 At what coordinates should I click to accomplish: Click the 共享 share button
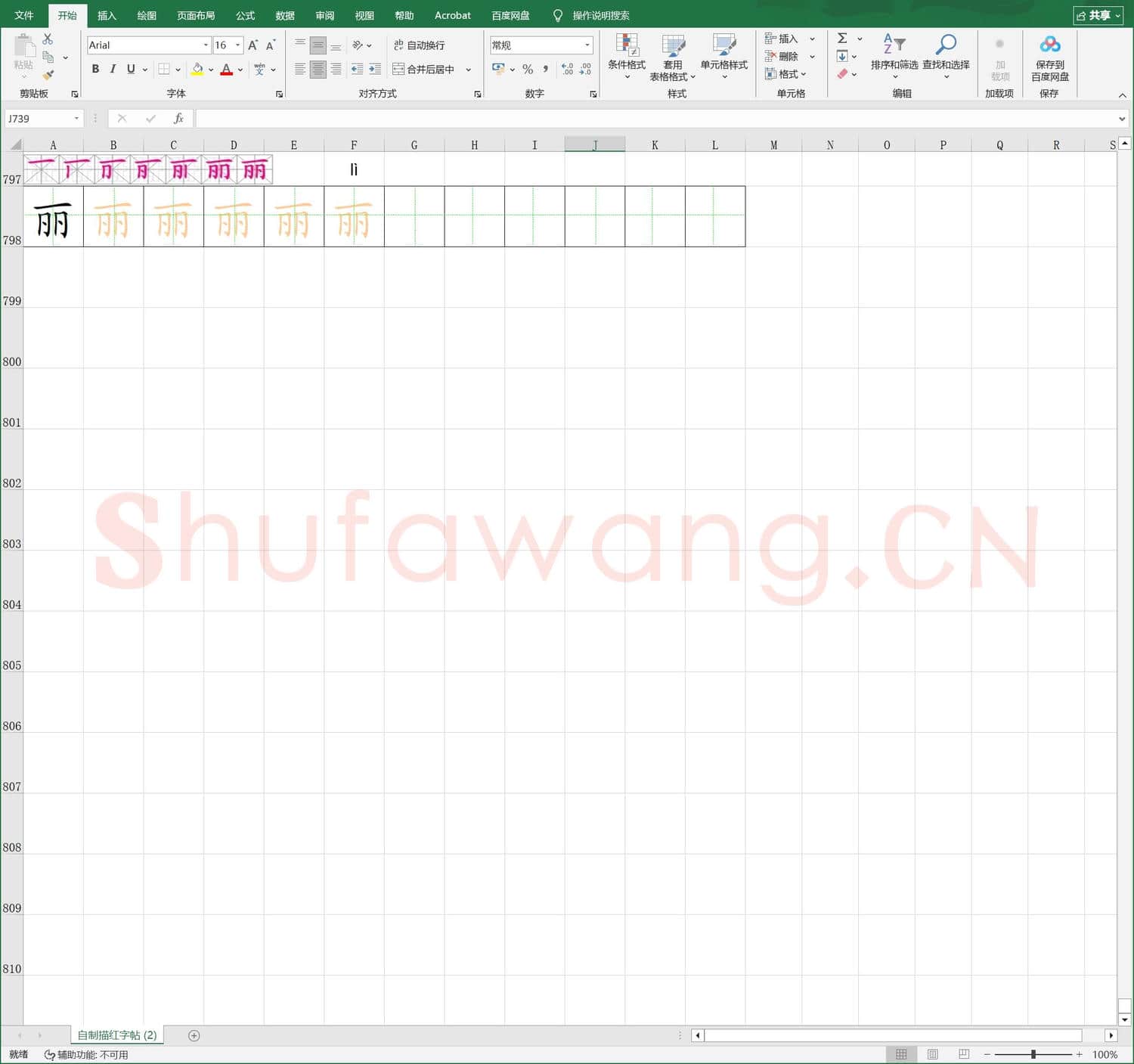pyautogui.click(x=1098, y=15)
